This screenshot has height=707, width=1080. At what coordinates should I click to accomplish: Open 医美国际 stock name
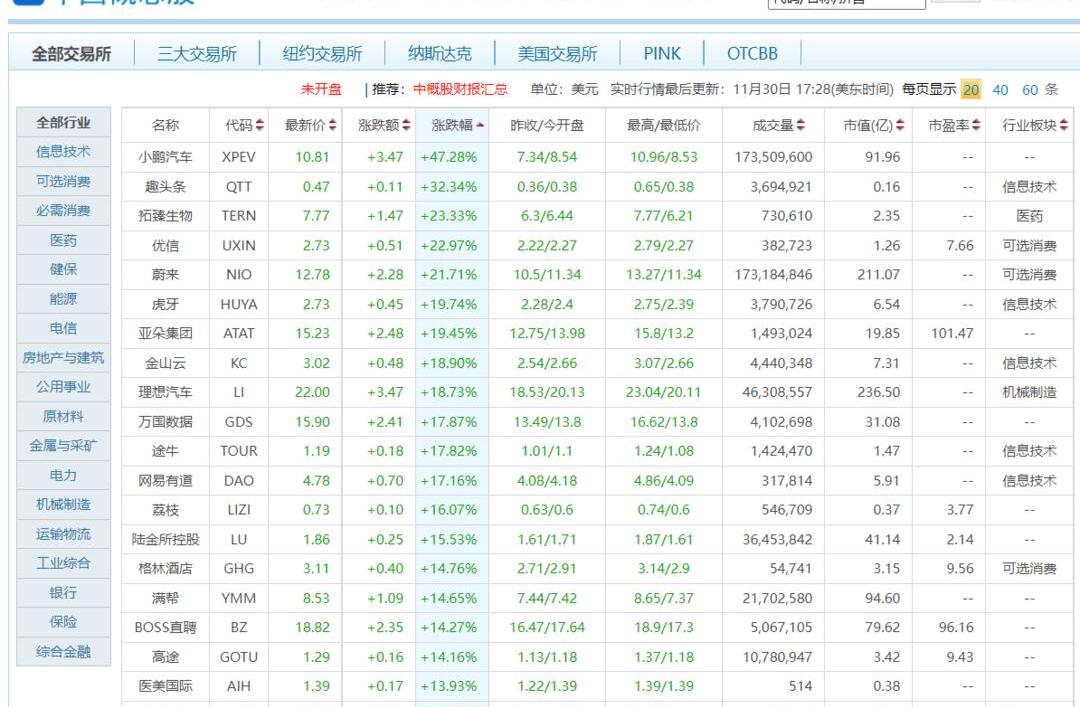165,686
